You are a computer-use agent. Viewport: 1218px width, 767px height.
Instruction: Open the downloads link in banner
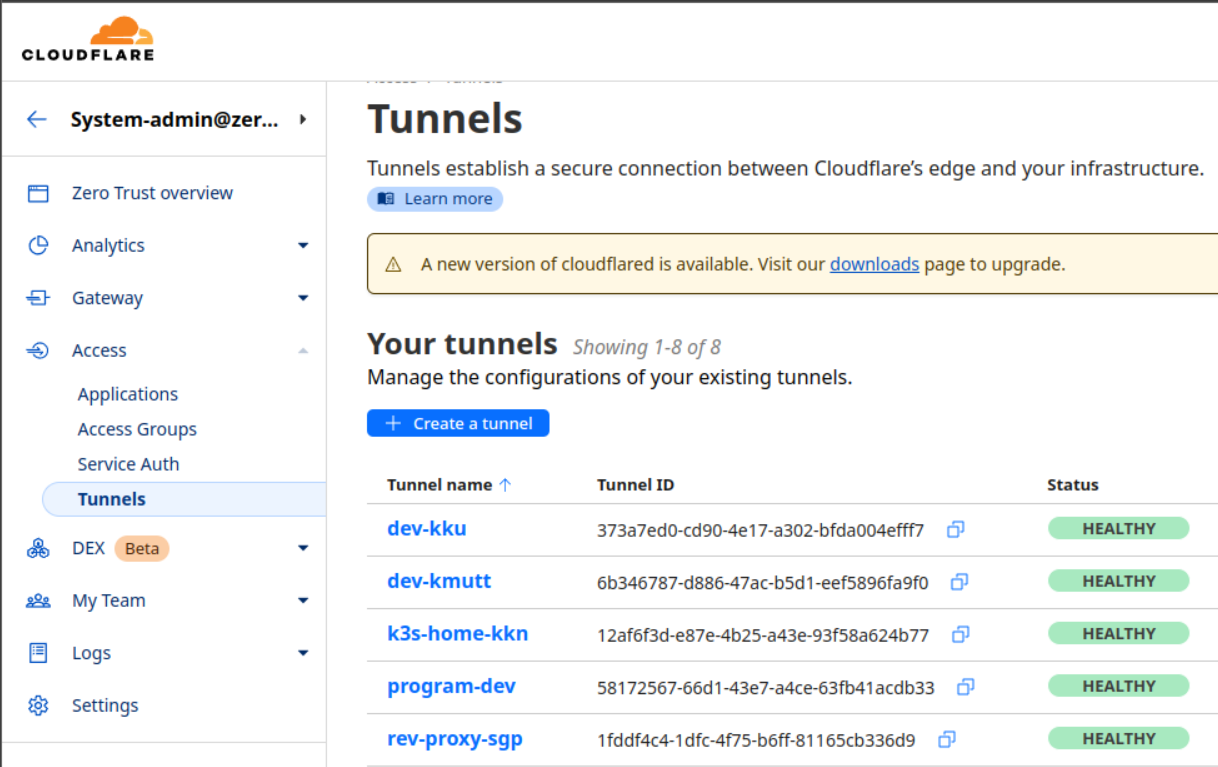coord(874,265)
